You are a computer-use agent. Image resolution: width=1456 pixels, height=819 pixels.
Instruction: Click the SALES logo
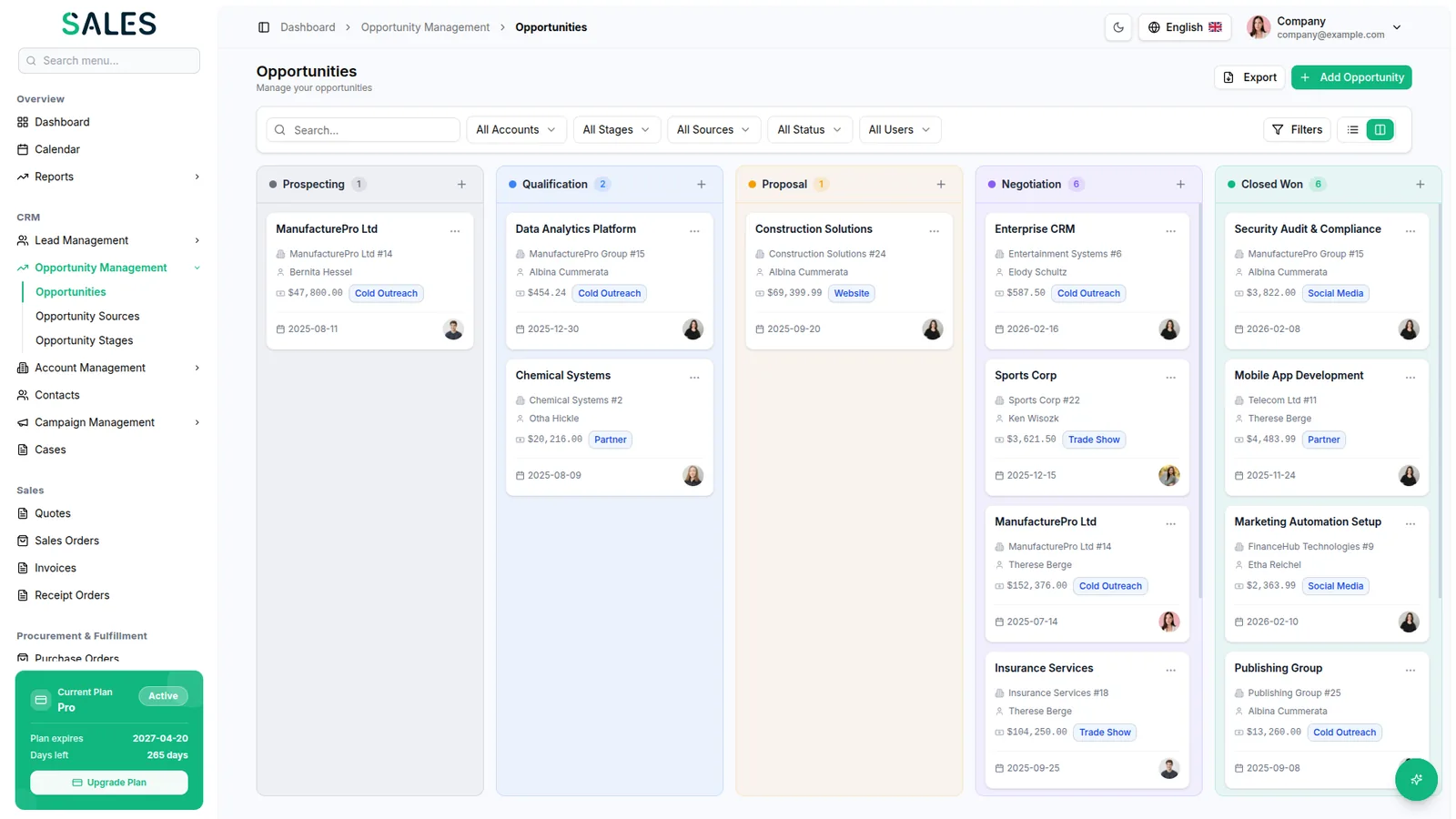point(109,24)
